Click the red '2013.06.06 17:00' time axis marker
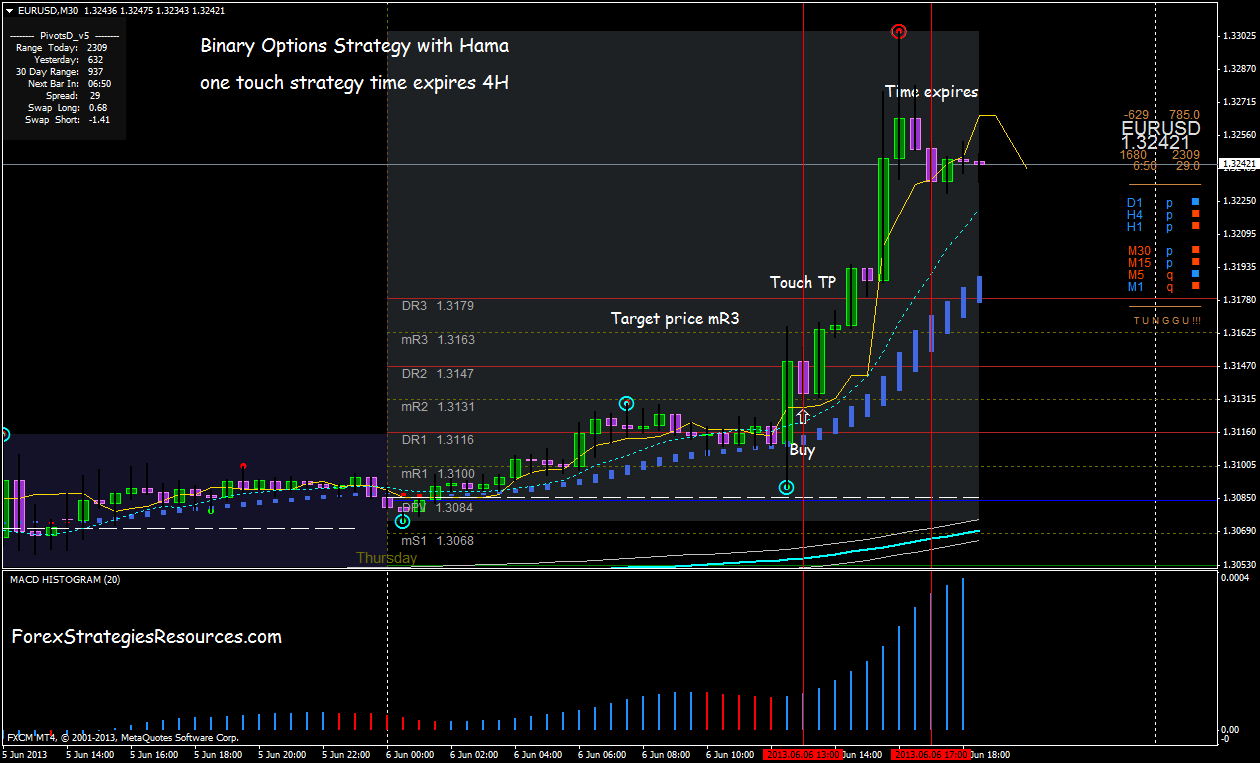Image resolution: width=1260 pixels, height=763 pixels. [x=931, y=753]
